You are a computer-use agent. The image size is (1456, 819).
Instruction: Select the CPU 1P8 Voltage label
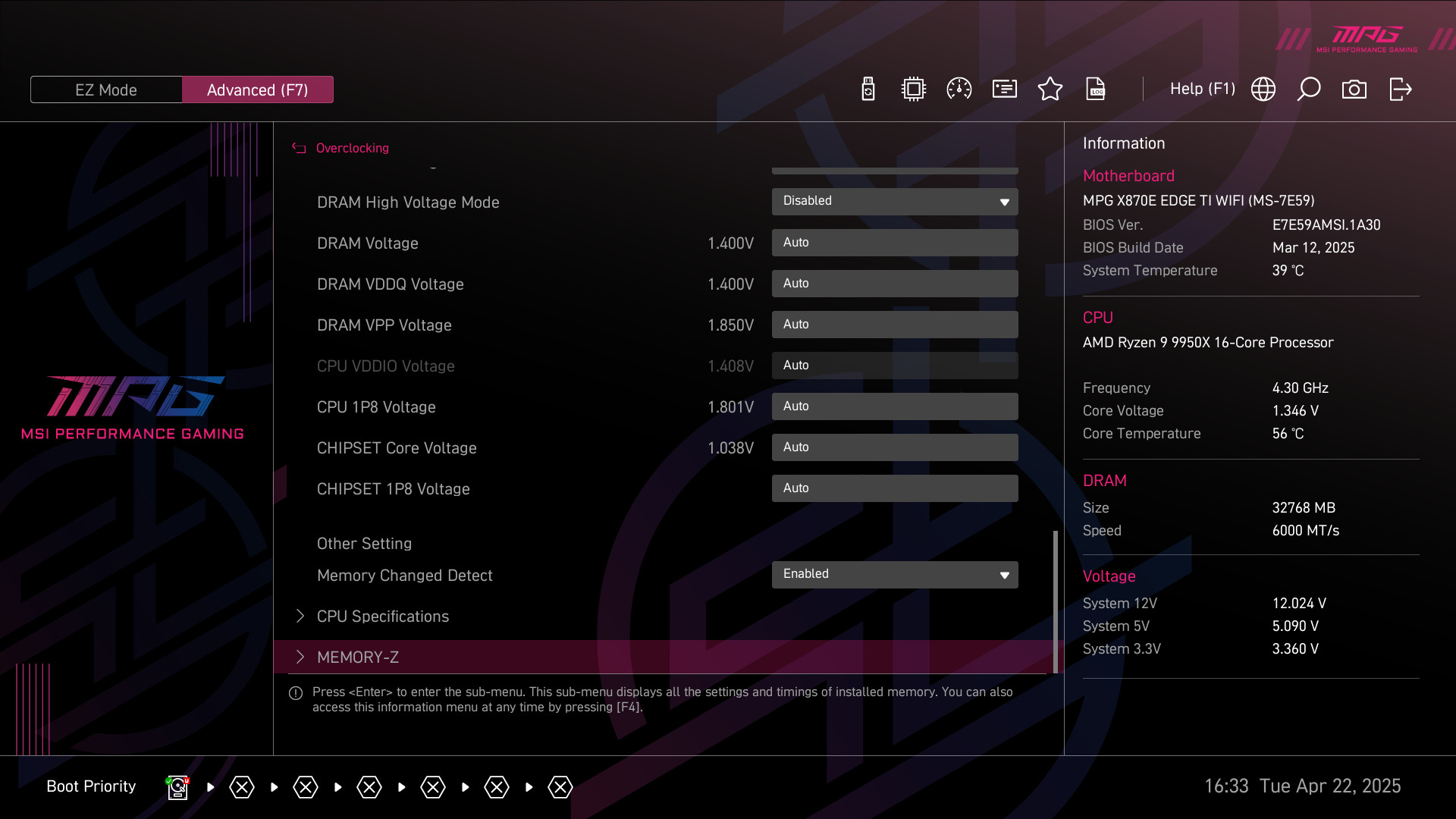coord(376,407)
